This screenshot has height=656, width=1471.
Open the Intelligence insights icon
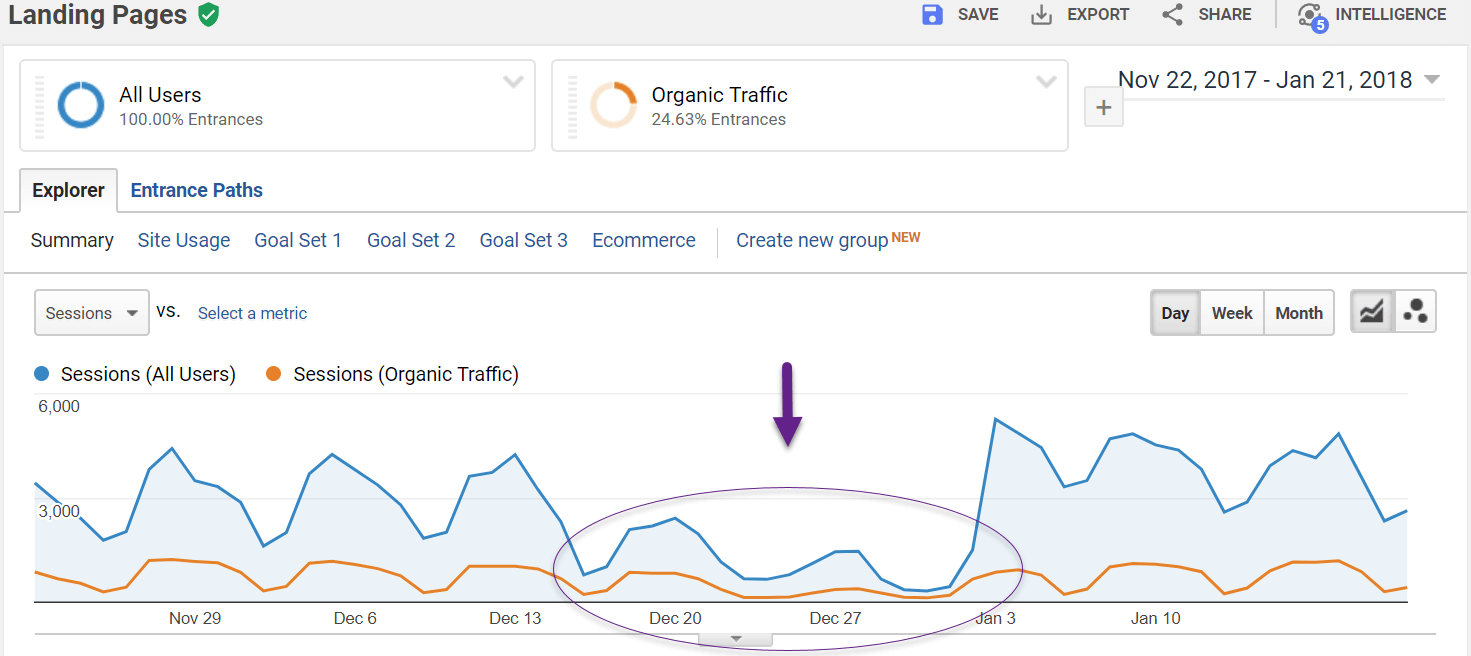pyautogui.click(x=1310, y=14)
